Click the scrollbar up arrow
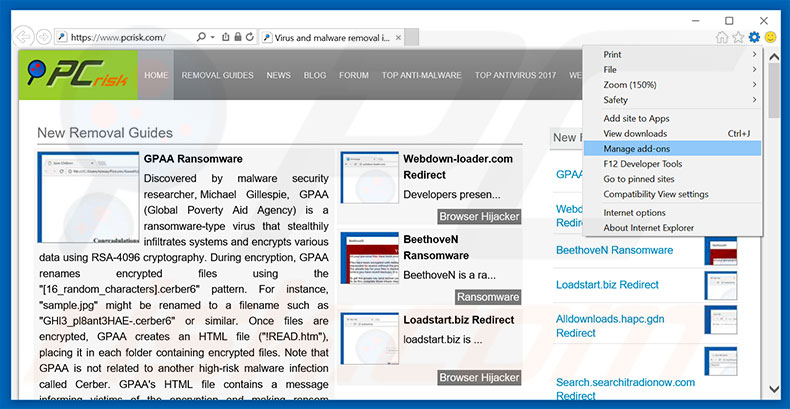Image resolution: width=790 pixels, height=409 pixels. click(x=774, y=57)
